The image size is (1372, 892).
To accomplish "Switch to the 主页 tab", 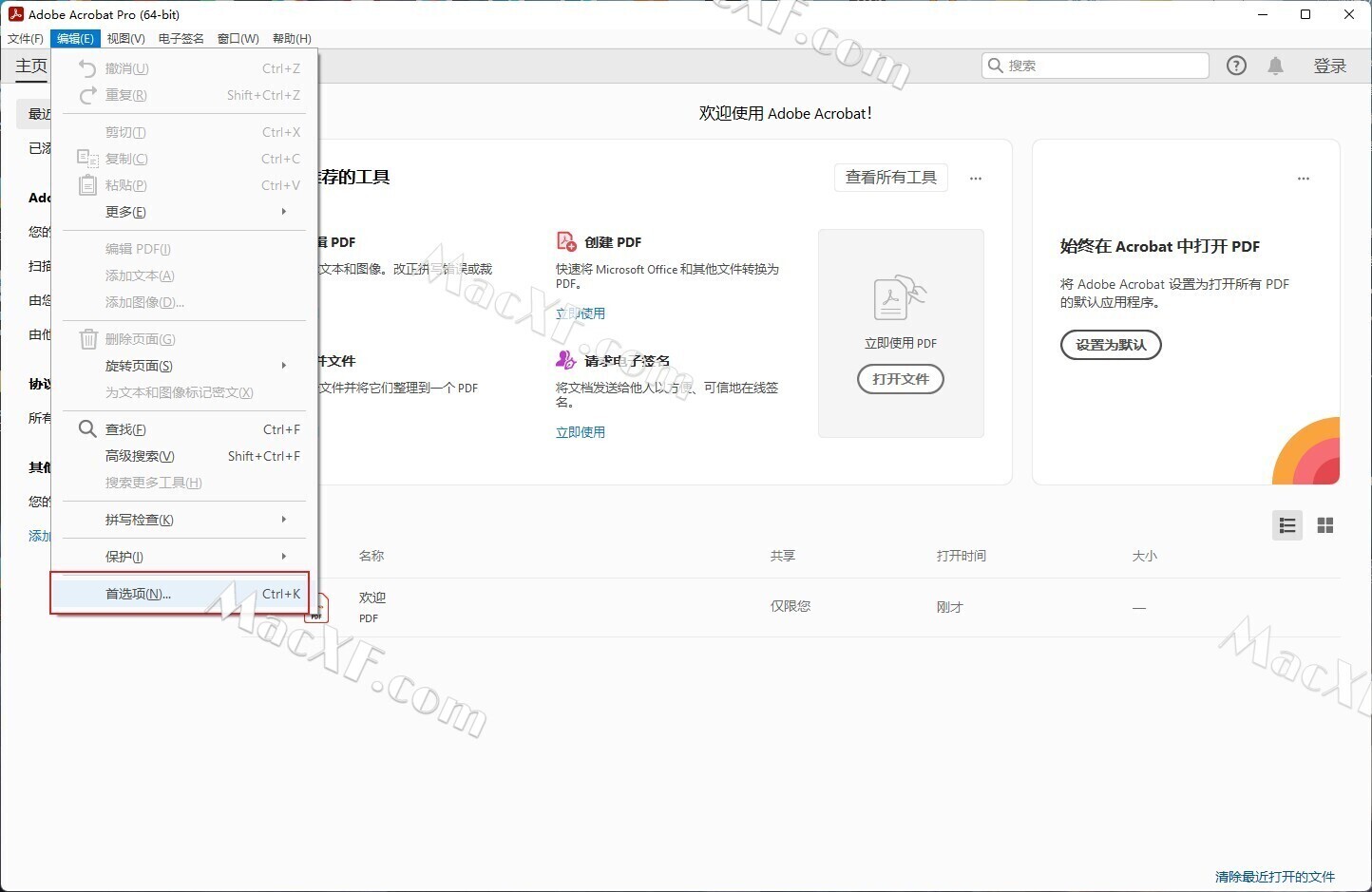I will coord(31,66).
